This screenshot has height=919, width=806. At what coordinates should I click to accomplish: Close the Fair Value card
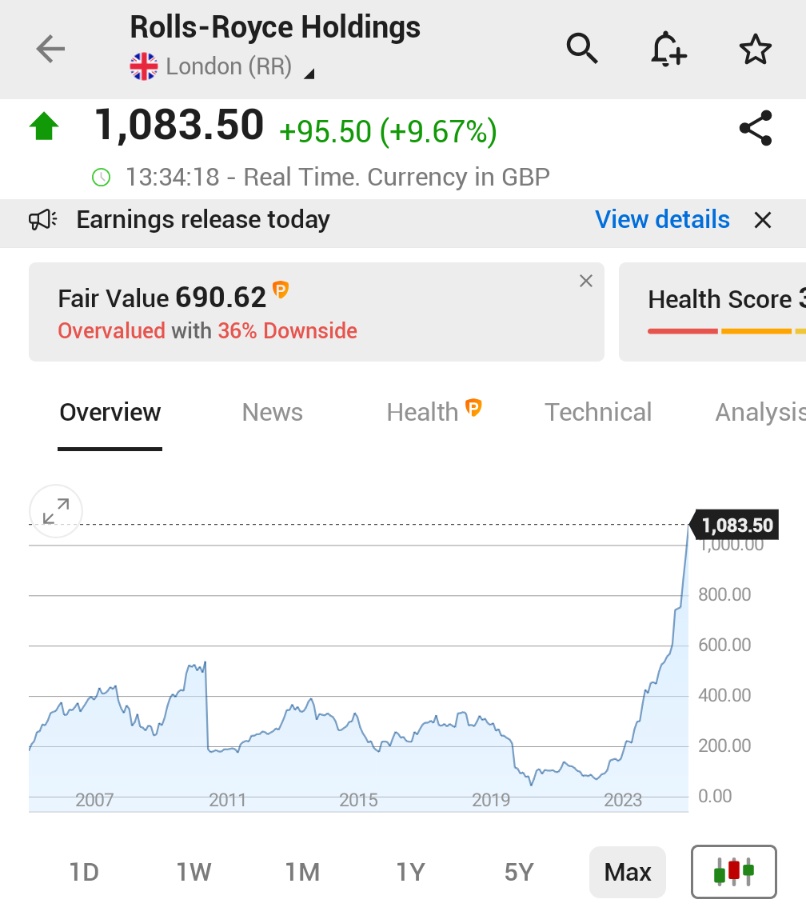pyautogui.click(x=586, y=281)
